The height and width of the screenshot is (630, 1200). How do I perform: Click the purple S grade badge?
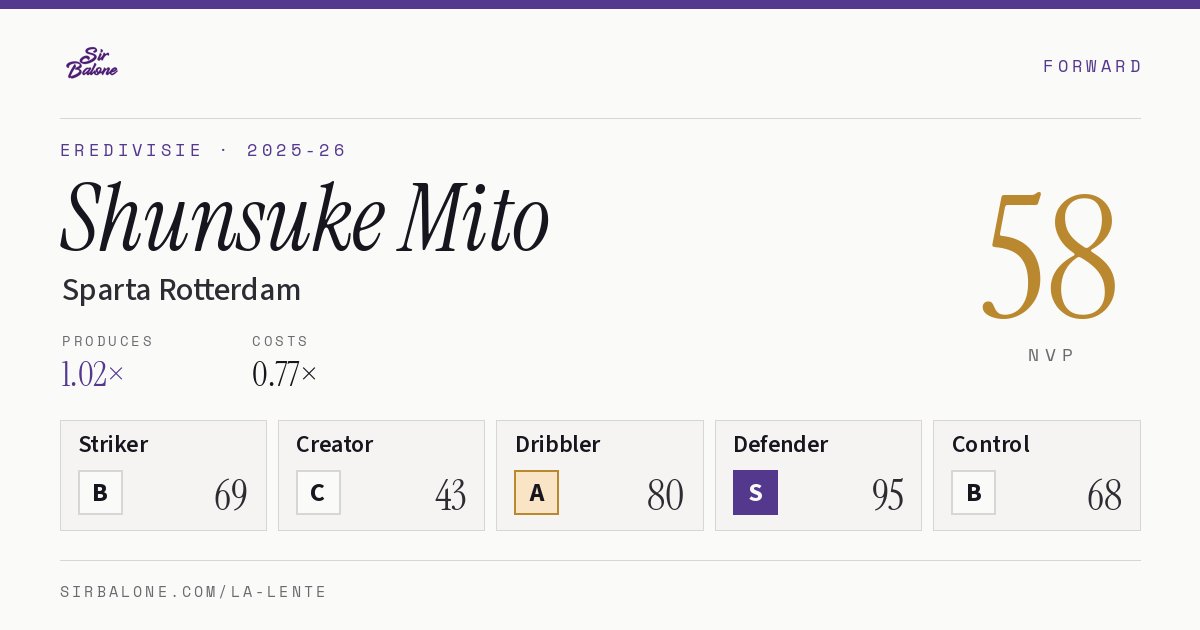(x=755, y=492)
